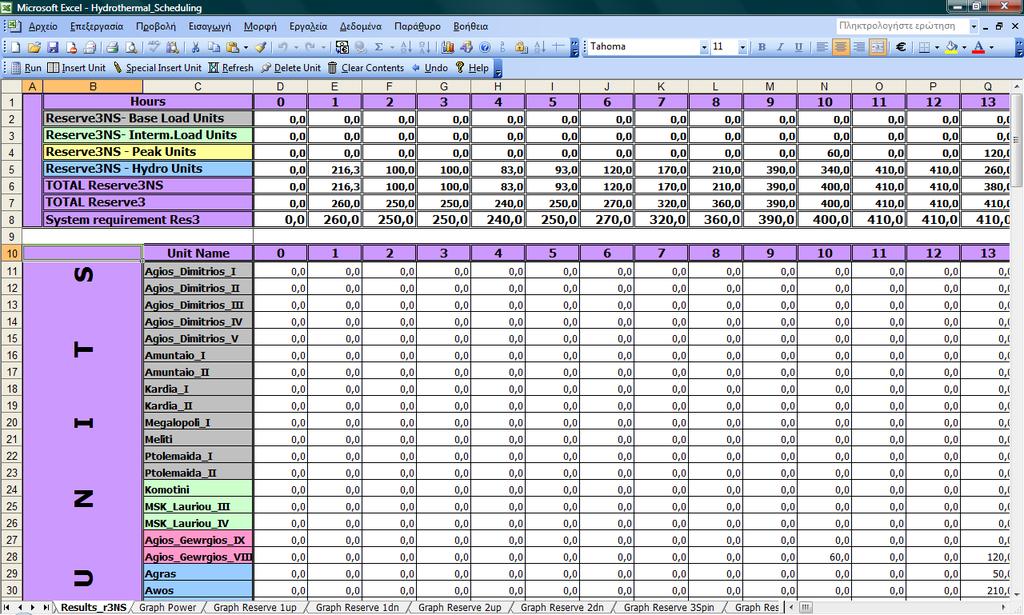The image size is (1024, 615).
Task: Toggle Underline formatting
Action: click(x=798, y=47)
